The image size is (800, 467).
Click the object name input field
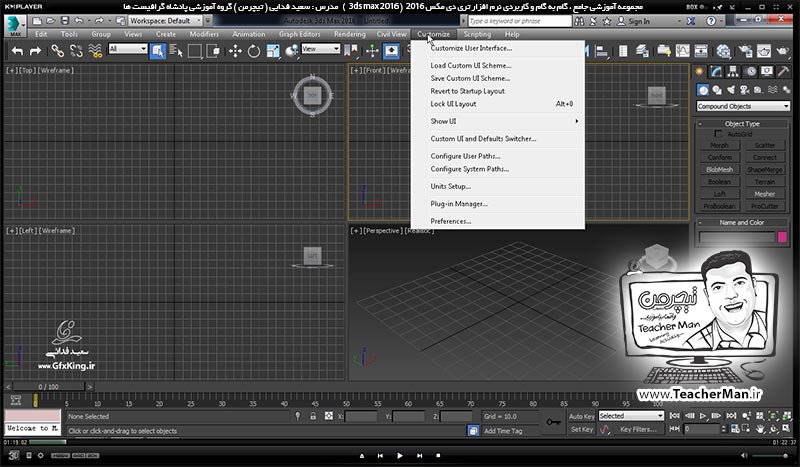click(x=737, y=237)
